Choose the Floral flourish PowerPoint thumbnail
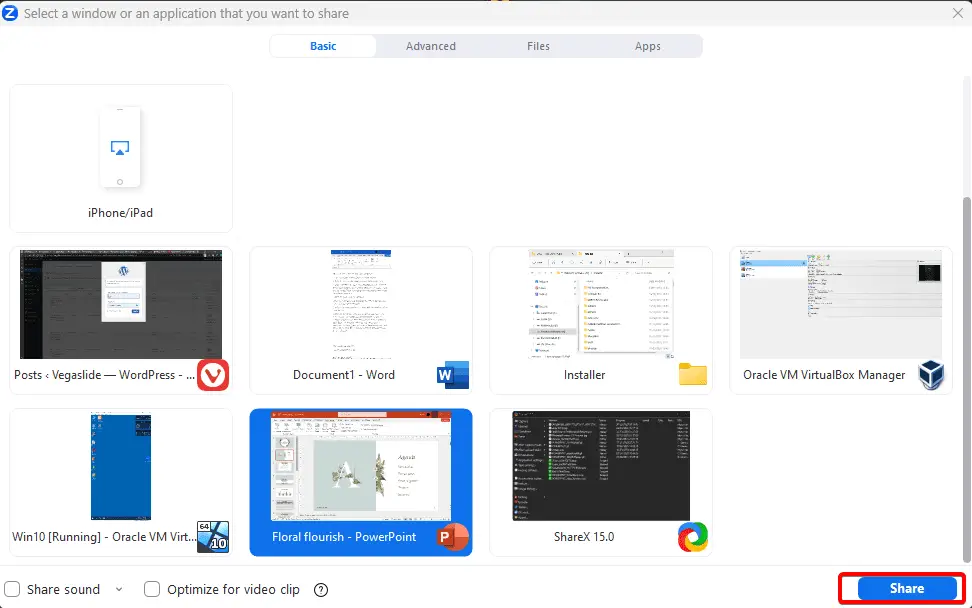972x608 pixels. coord(361,466)
